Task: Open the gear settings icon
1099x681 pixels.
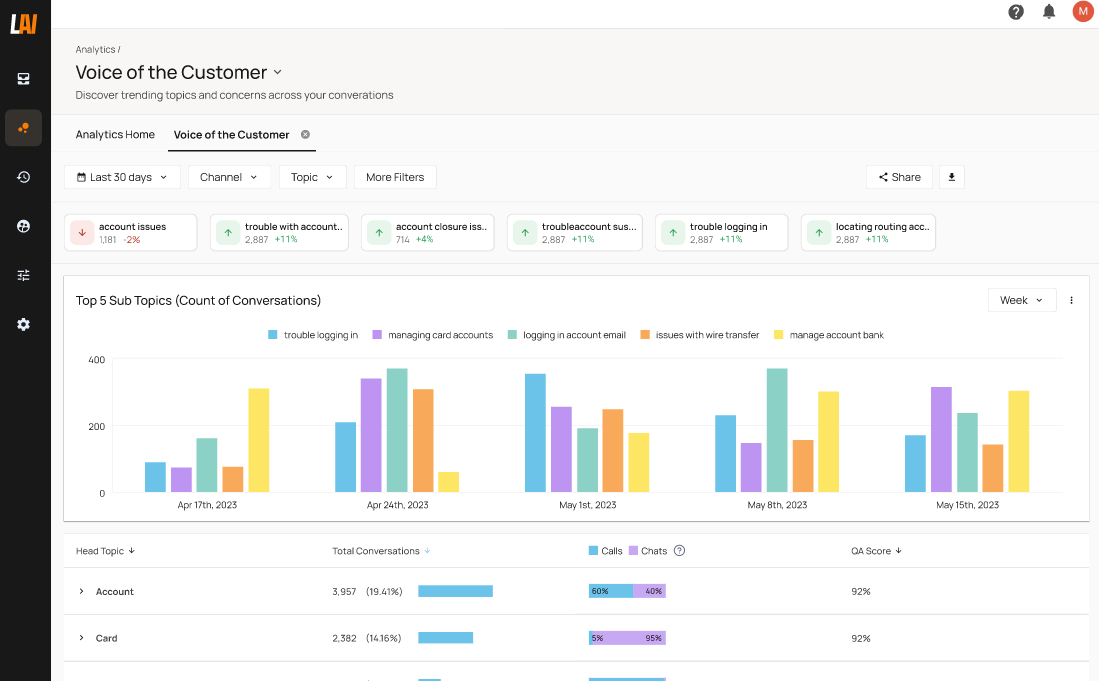Action: tap(23, 324)
